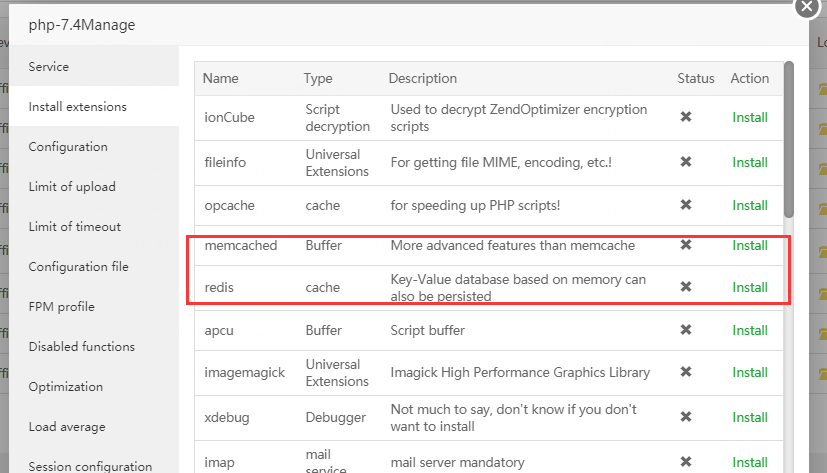Click the fileinfo status X icon
The width and height of the screenshot is (827, 473).
tap(686, 162)
